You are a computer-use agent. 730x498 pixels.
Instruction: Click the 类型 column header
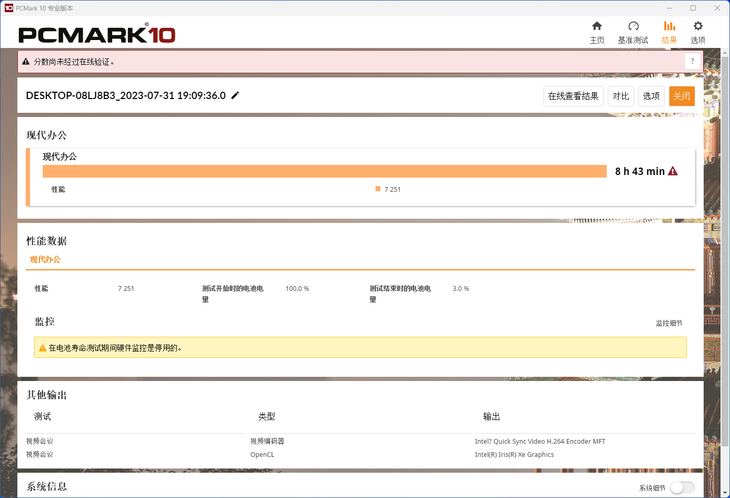pyautogui.click(x=267, y=416)
